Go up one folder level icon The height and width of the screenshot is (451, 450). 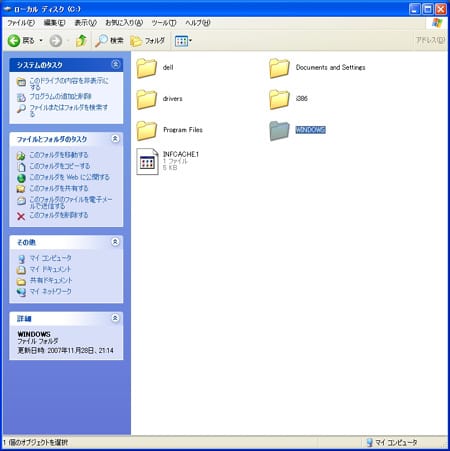pos(81,41)
